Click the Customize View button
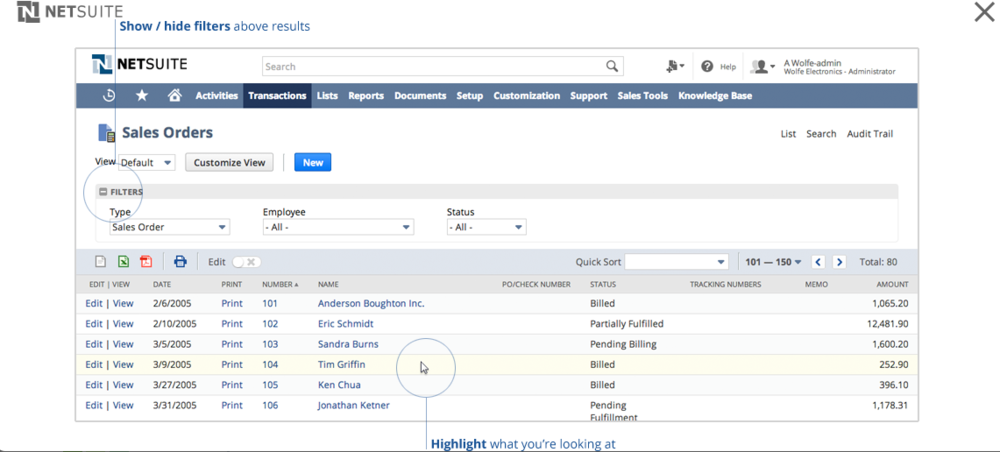 pyautogui.click(x=229, y=162)
